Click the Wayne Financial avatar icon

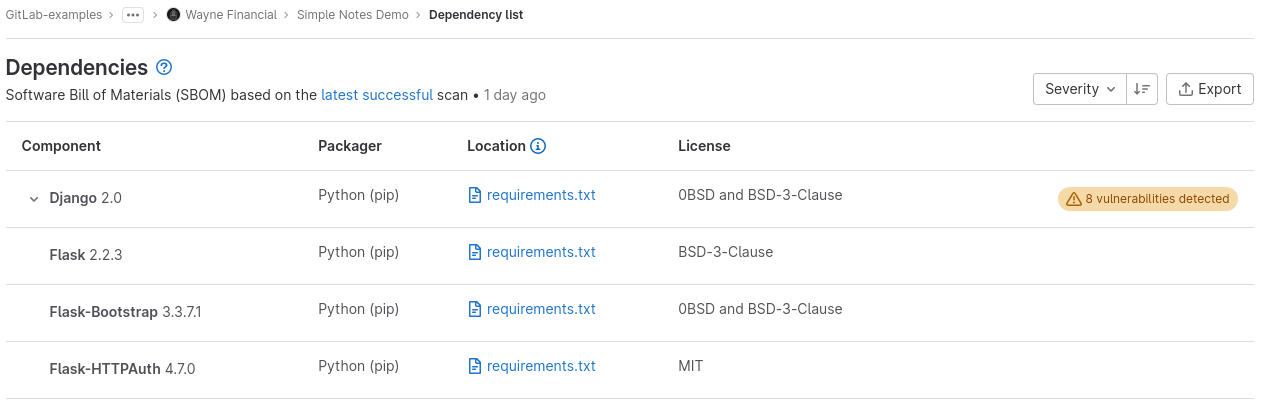tap(173, 15)
